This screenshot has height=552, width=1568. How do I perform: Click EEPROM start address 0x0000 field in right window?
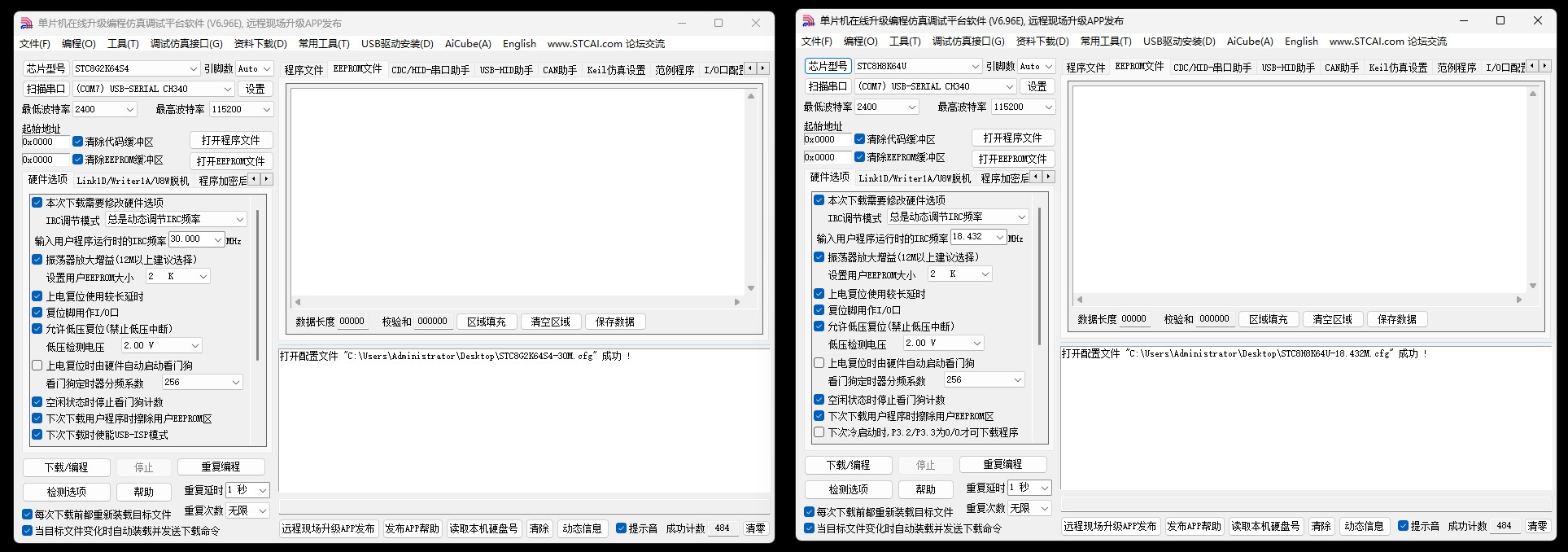(x=827, y=157)
